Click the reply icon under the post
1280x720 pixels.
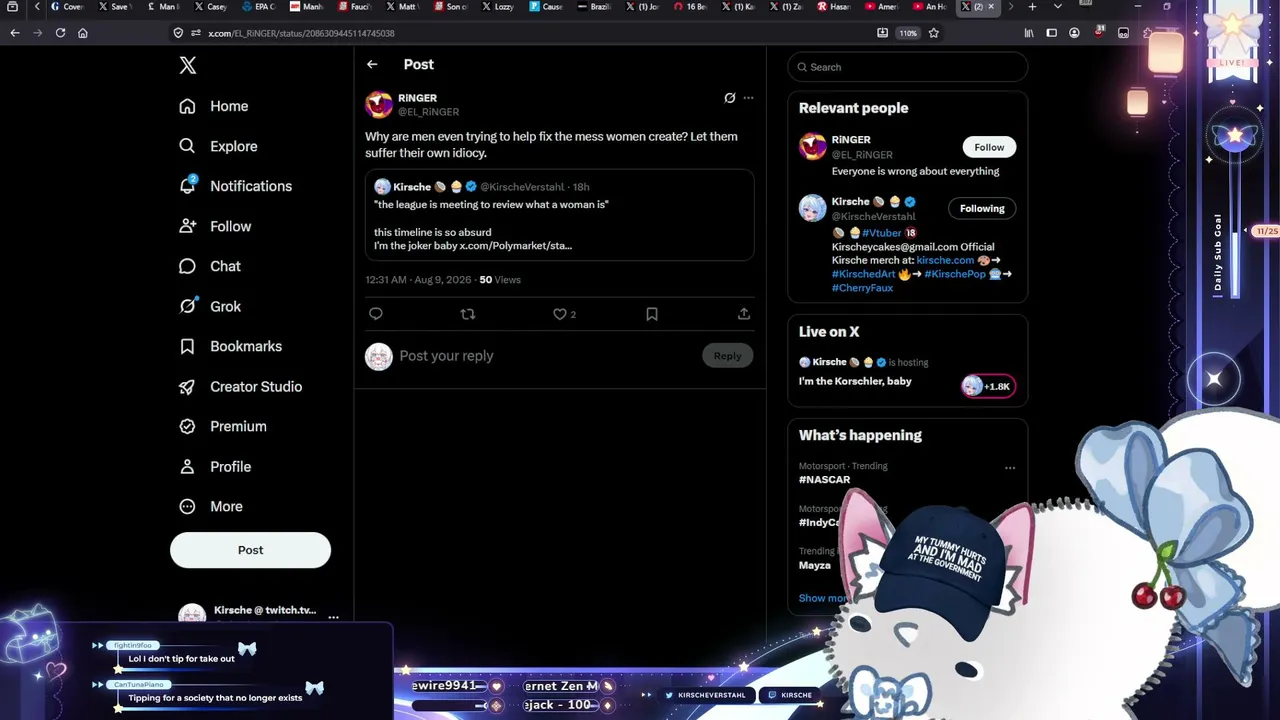point(376,314)
